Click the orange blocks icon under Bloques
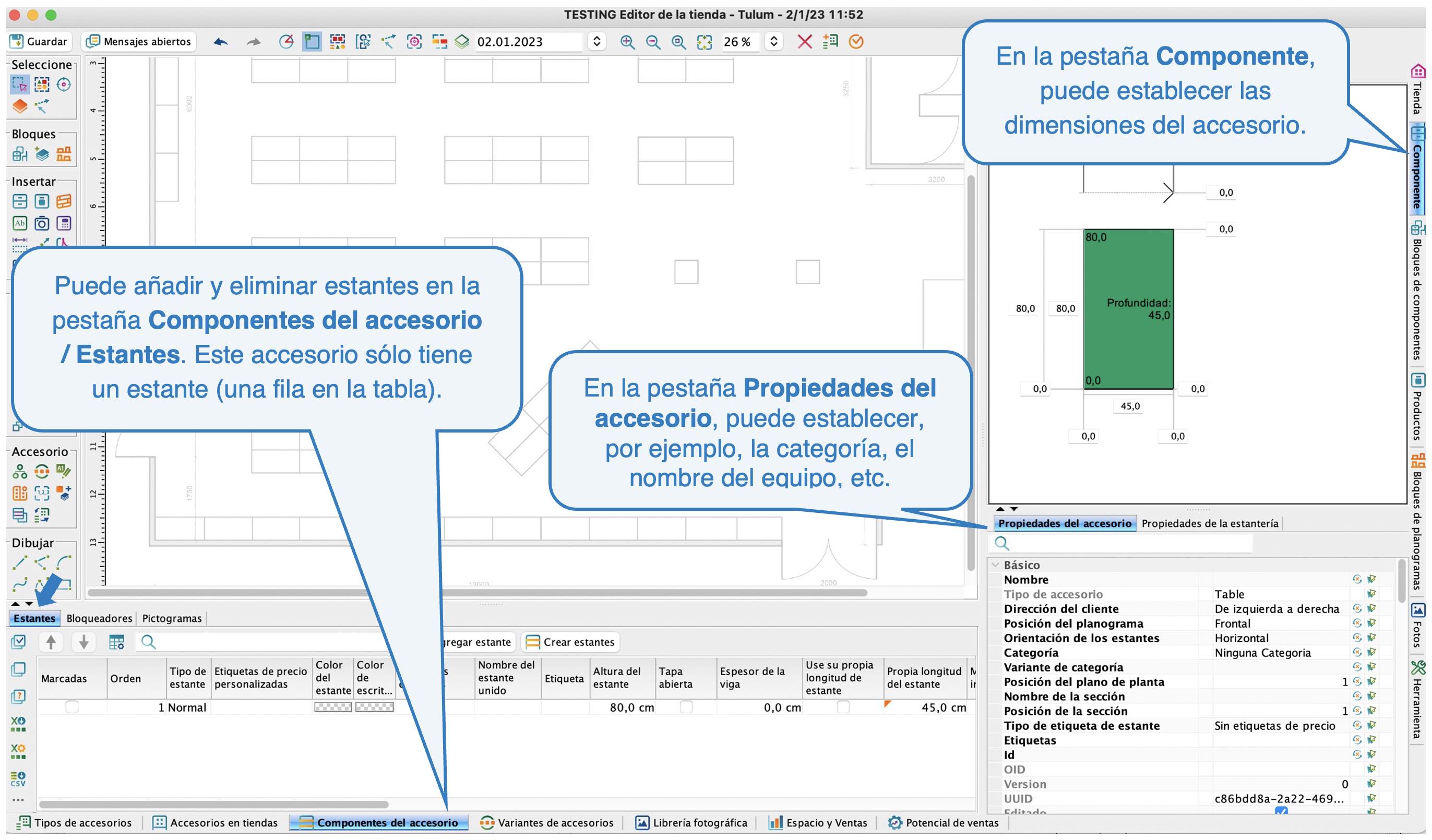Image resolution: width=1432 pixels, height=840 pixels. [x=64, y=154]
